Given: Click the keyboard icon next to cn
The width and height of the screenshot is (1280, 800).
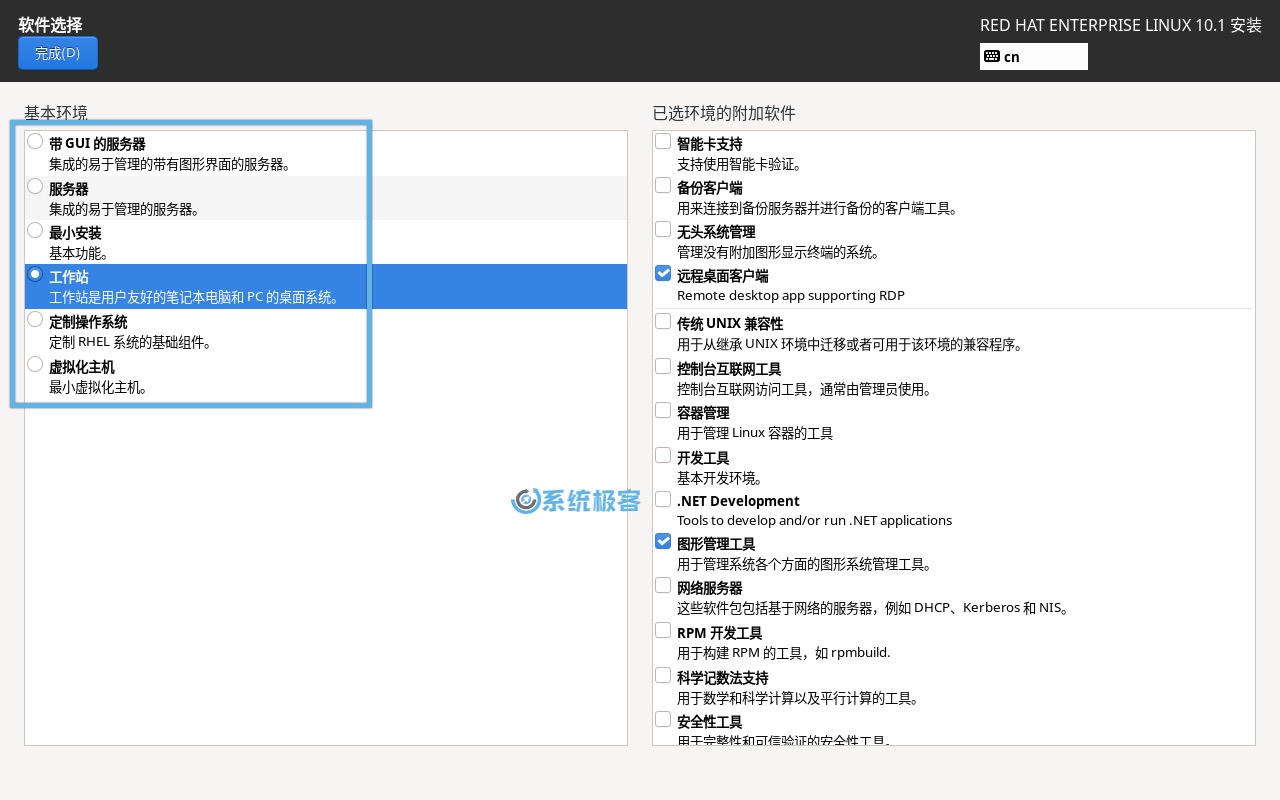Looking at the screenshot, I should 991,57.
